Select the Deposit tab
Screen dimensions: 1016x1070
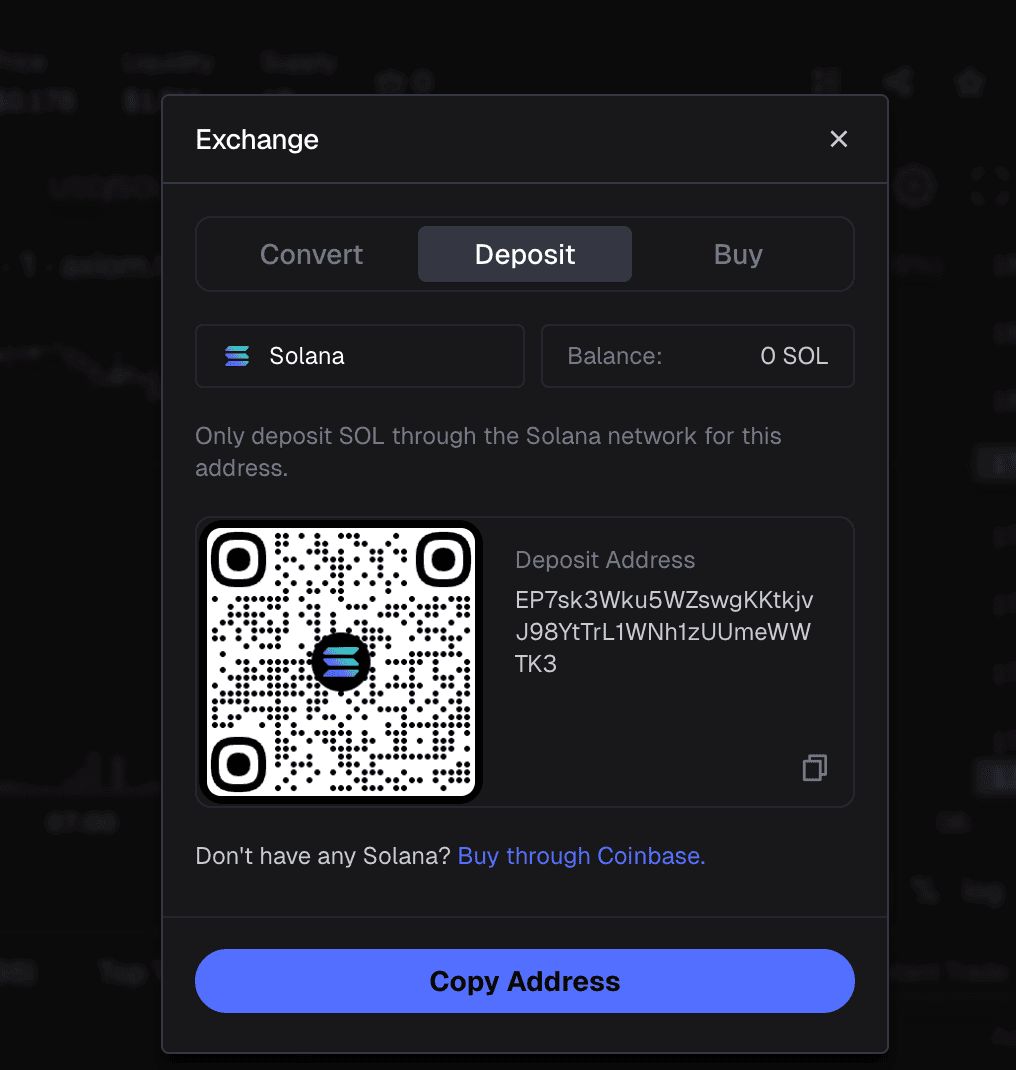[525, 255]
